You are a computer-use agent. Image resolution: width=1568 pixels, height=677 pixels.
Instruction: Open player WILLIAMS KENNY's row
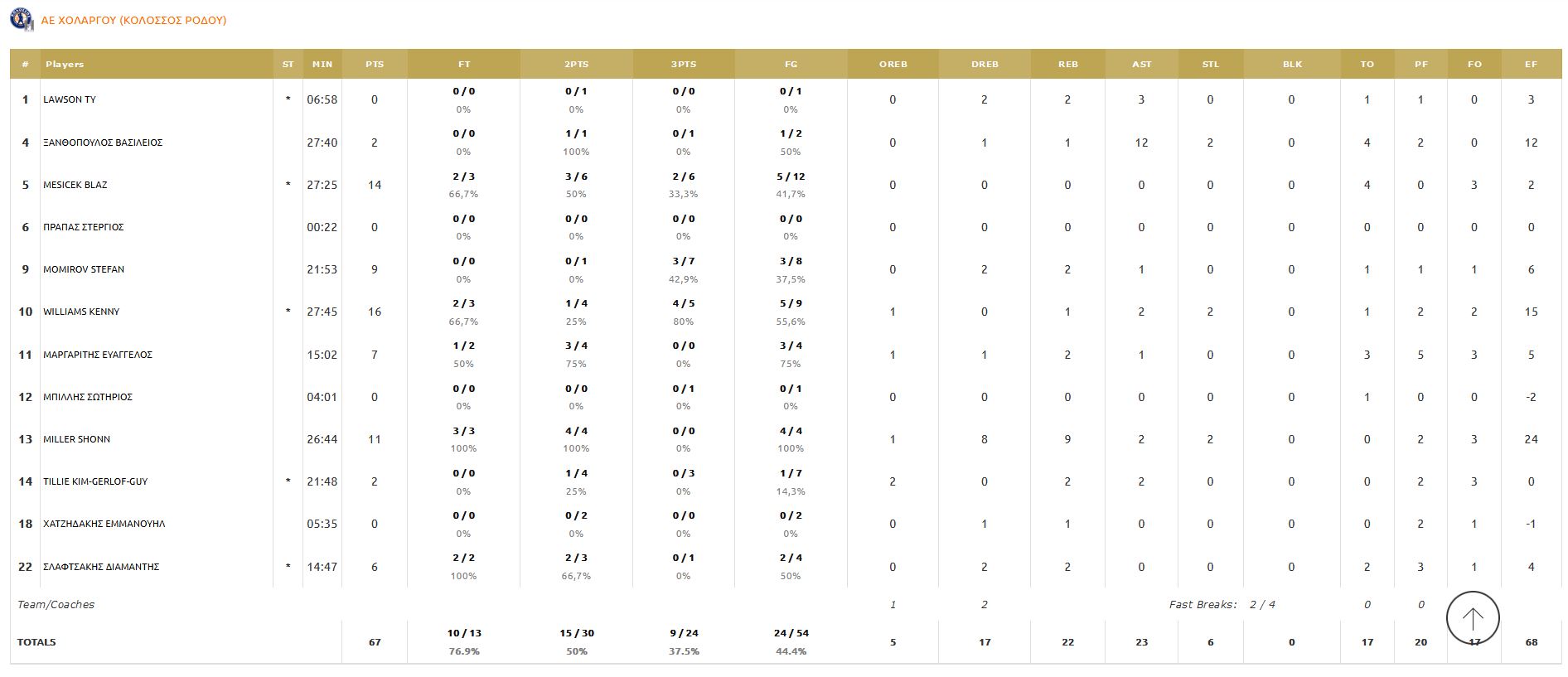click(83, 312)
